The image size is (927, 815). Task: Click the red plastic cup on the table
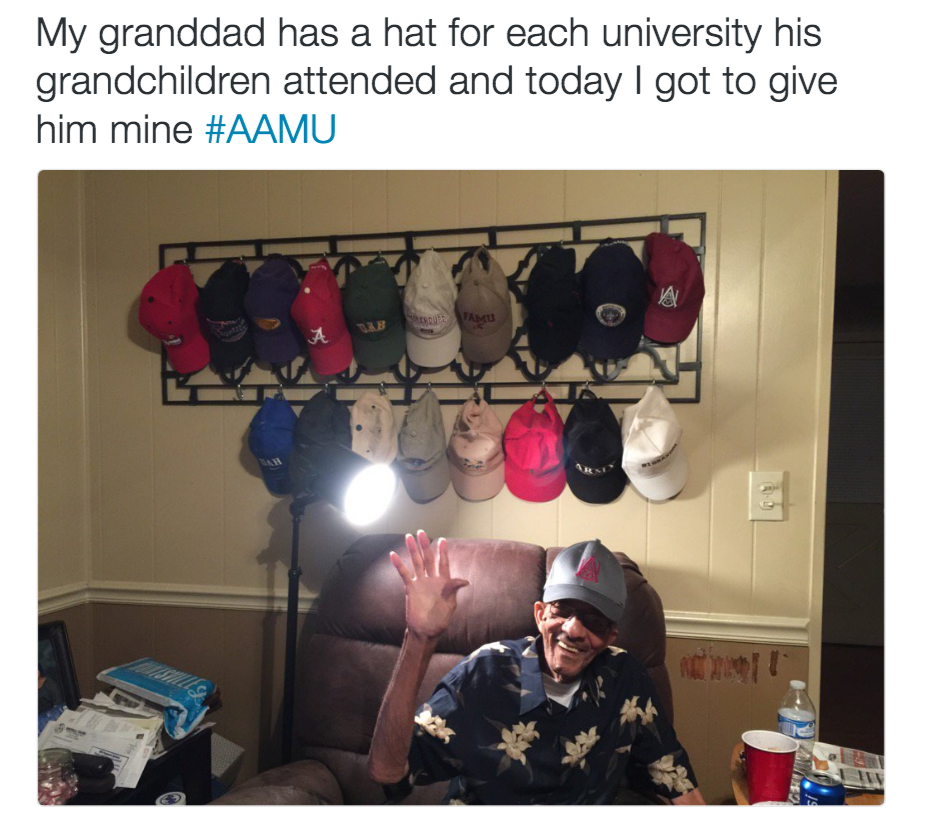[769, 765]
